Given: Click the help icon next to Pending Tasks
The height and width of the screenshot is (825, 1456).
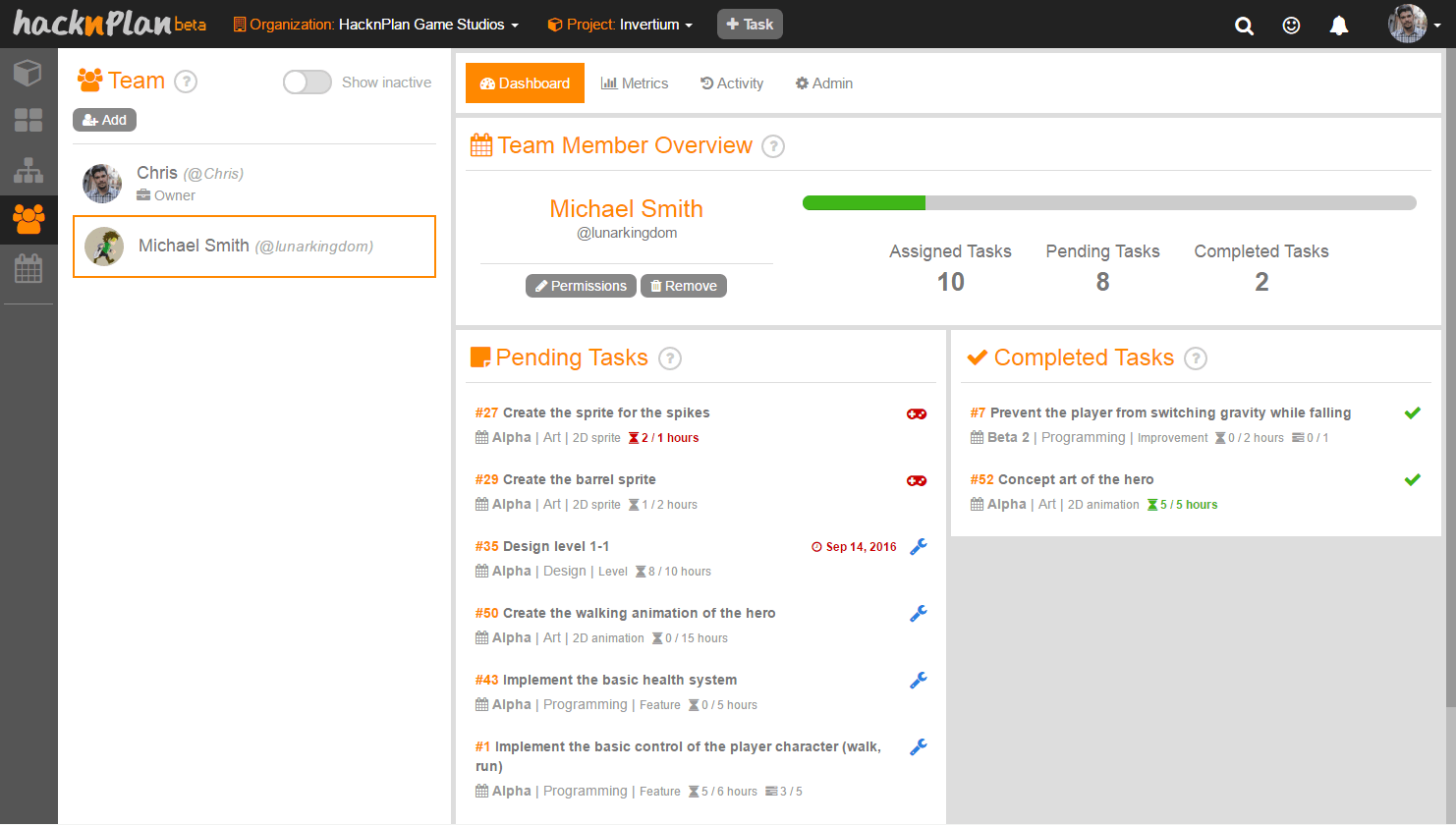Looking at the screenshot, I should (x=670, y=358).
